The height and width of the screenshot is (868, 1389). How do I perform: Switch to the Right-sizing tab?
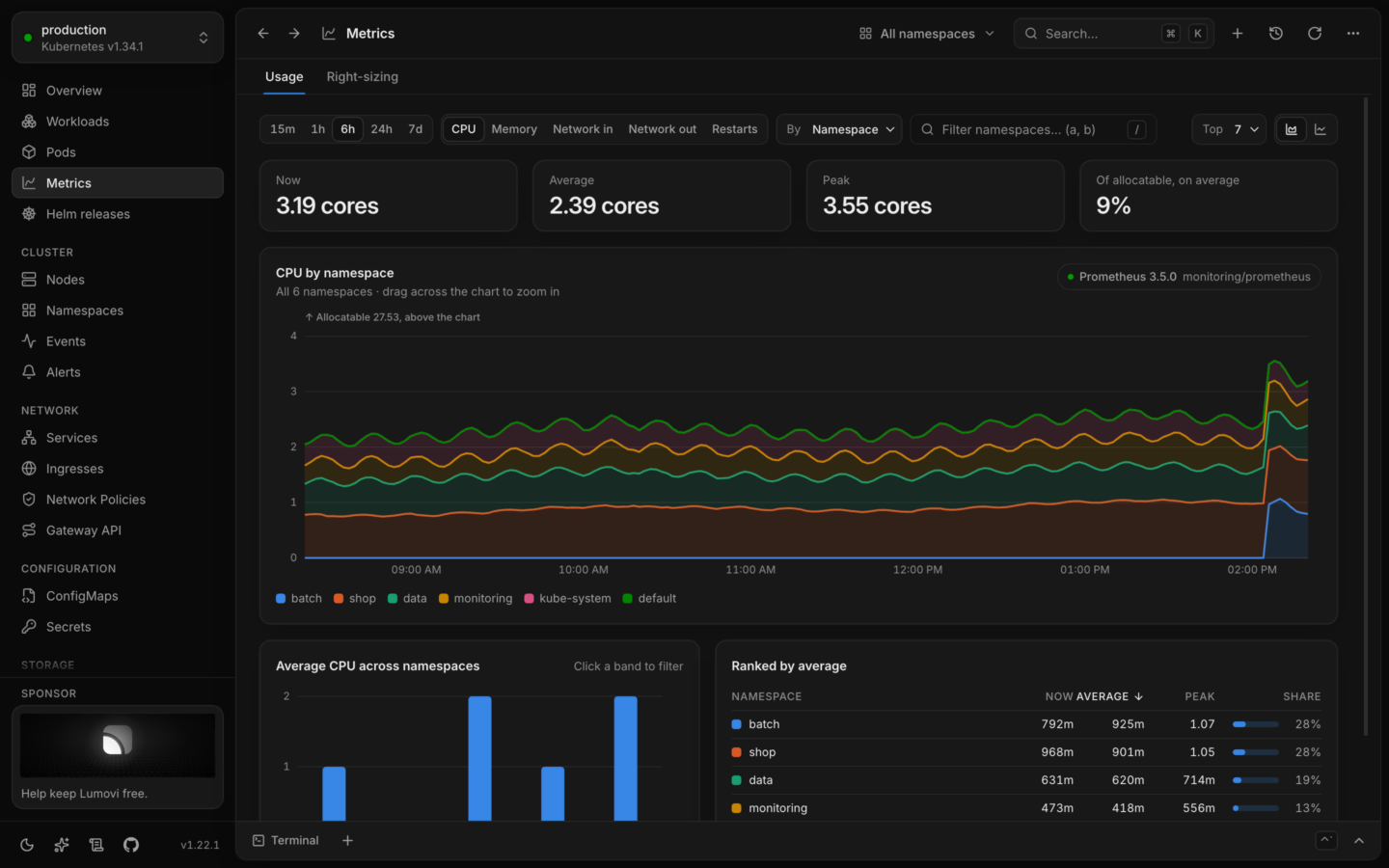pyautogui.click(x=363, y=77)
